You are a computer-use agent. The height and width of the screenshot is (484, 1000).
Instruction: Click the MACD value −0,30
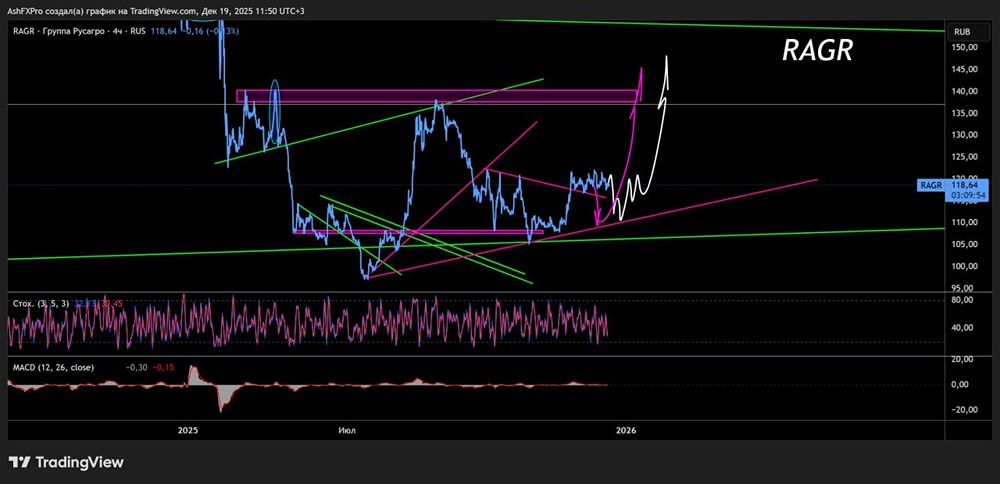(136, 367)
